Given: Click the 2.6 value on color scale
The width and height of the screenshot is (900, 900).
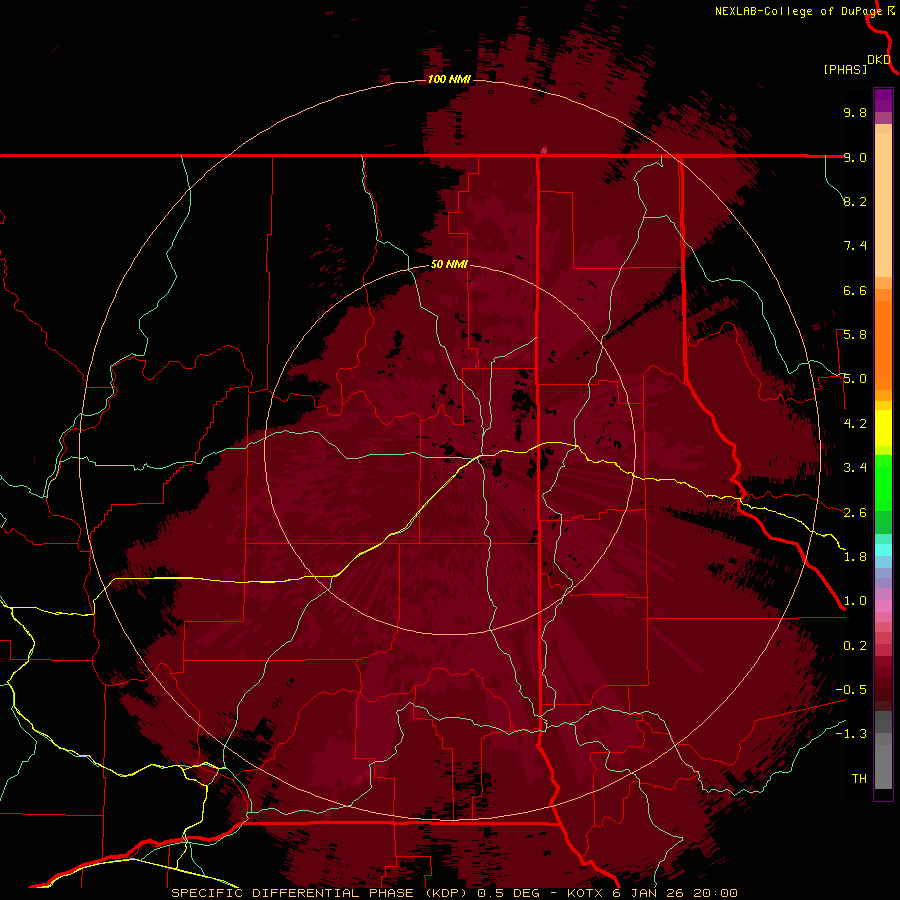Looking at the screenshot, I should coord(855,513).
